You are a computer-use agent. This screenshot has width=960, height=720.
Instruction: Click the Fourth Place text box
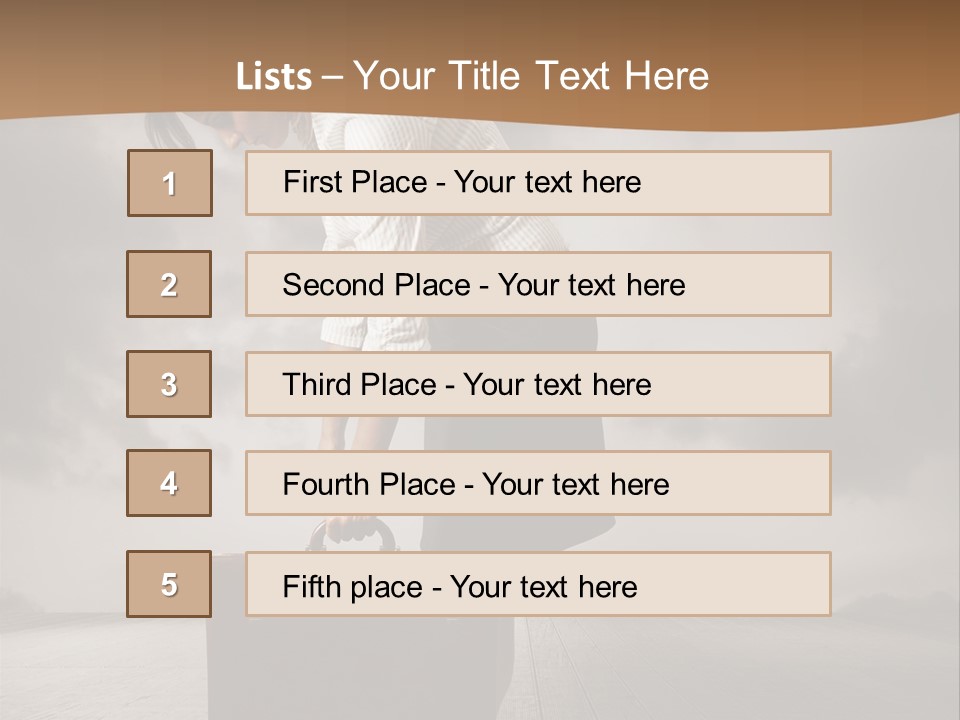(538, 483)
